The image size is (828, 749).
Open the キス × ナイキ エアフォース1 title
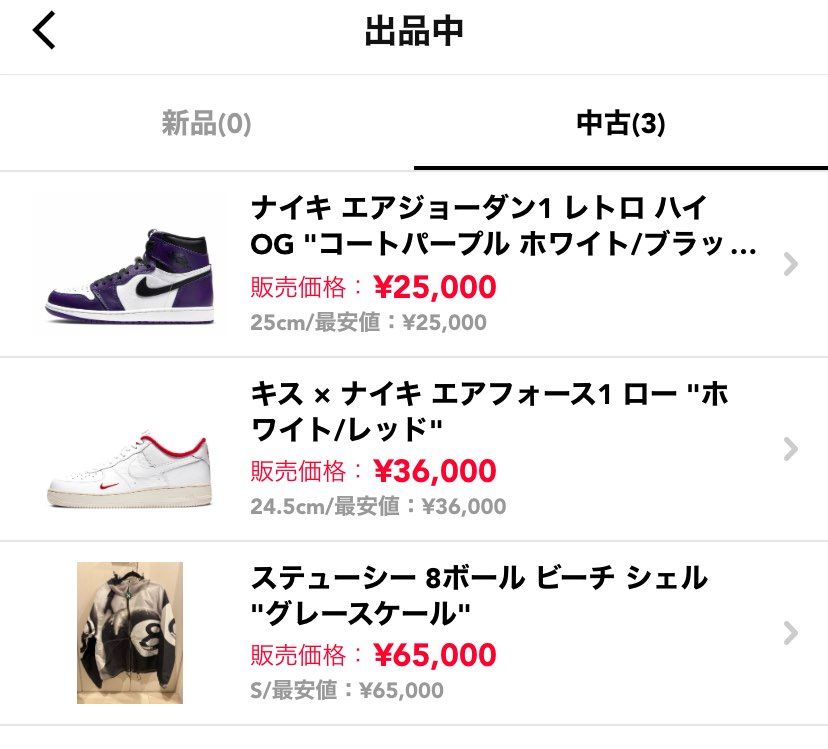click(x=490, y=410)
